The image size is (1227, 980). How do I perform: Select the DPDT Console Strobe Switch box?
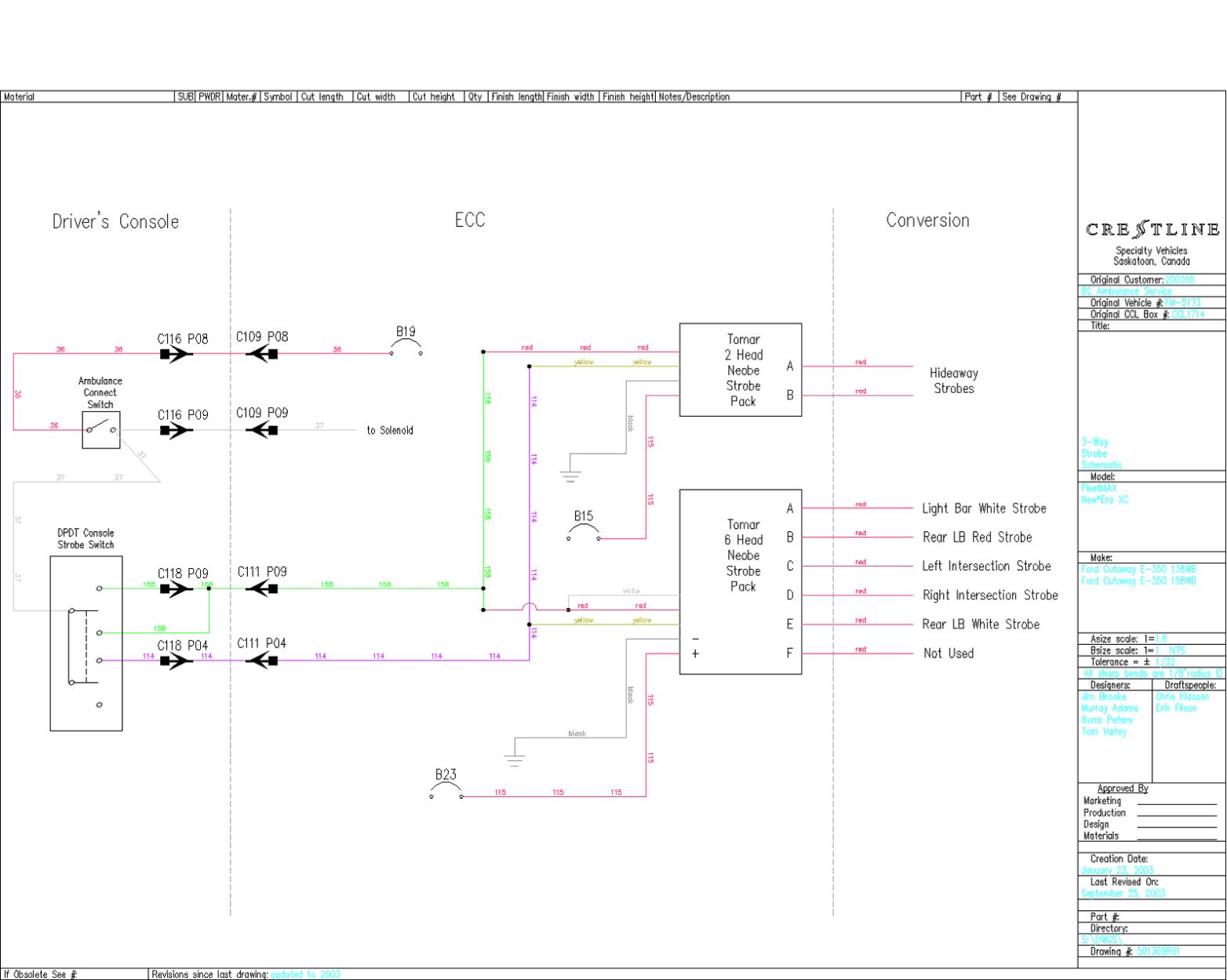click(x=86, y=643)
